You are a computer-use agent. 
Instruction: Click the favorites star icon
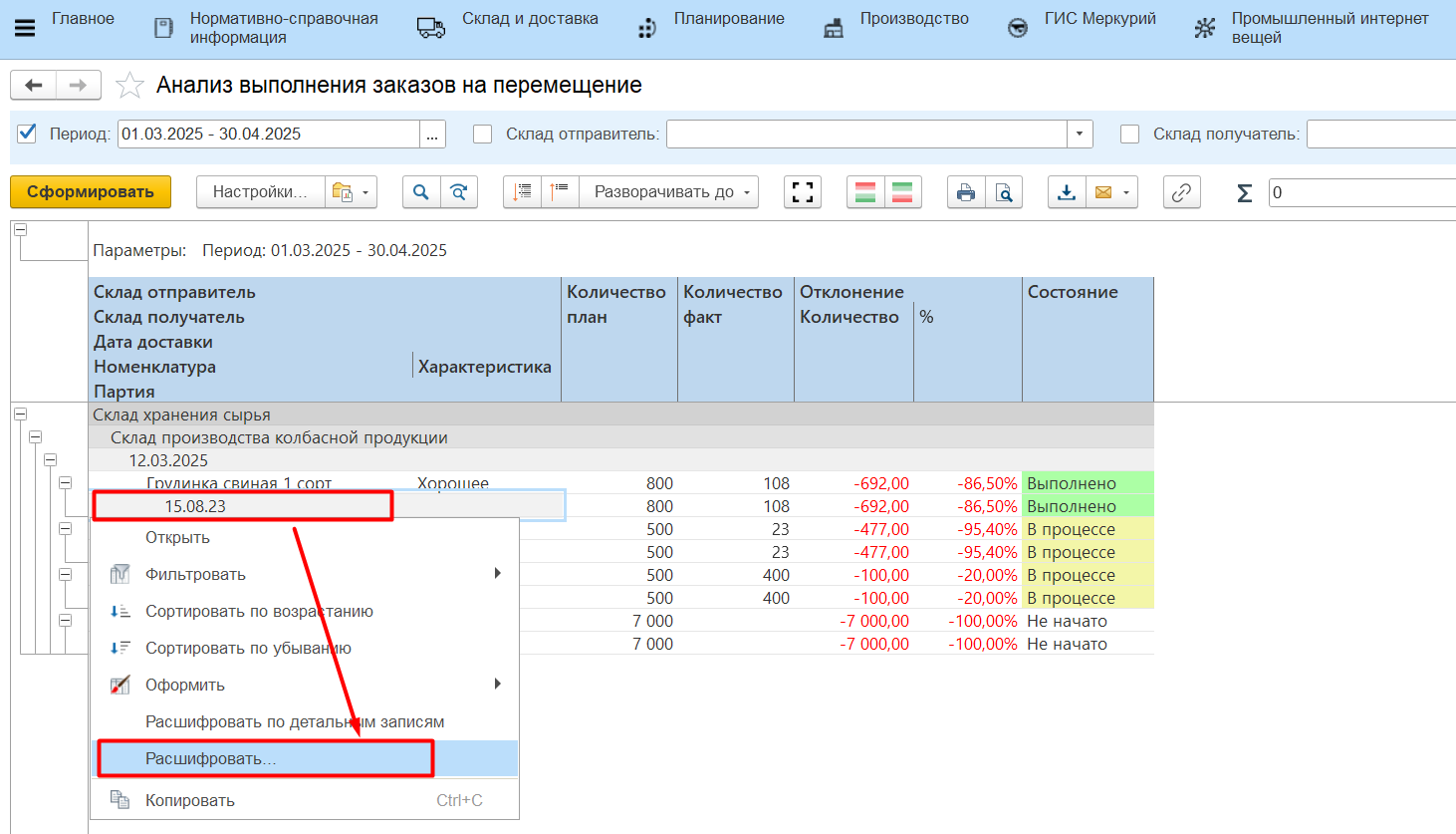(129, 86)
